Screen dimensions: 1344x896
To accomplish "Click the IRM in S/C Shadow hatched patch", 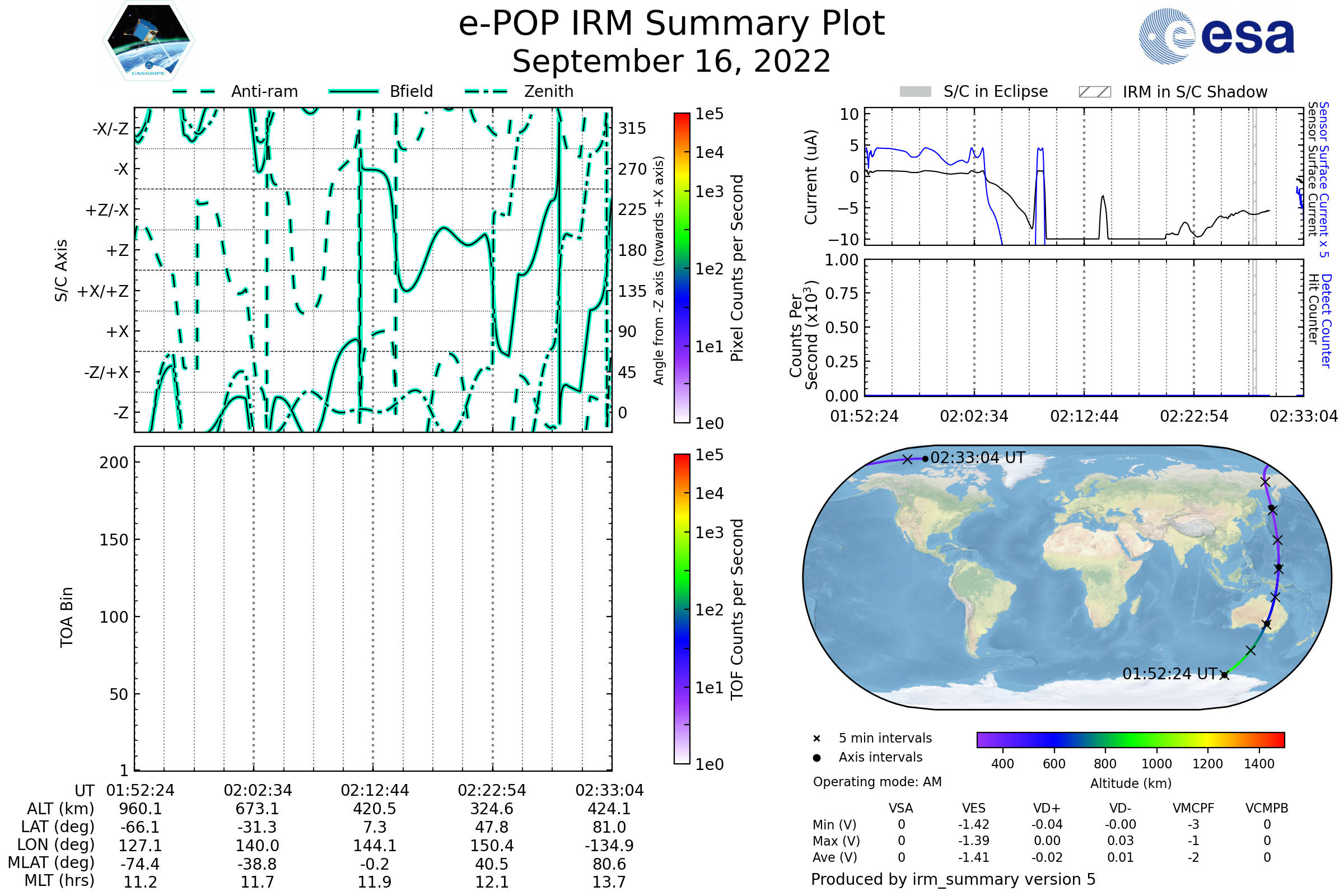I will (1094, 92).
